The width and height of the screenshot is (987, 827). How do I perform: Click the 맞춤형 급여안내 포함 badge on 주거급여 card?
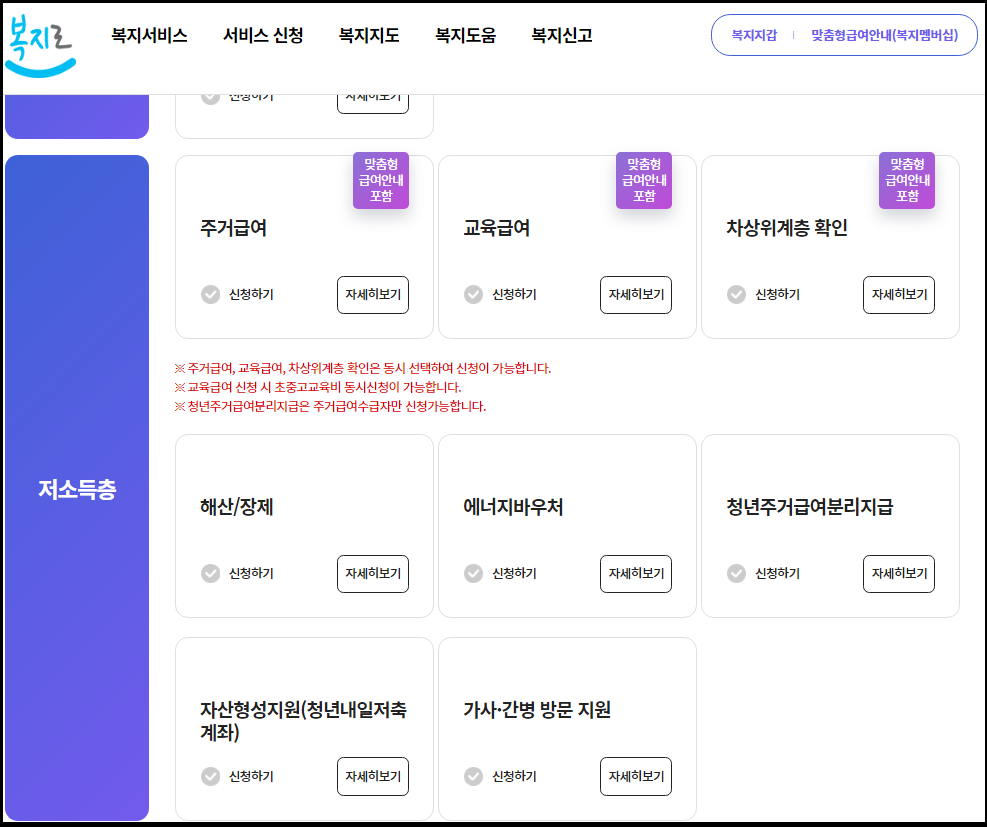coord(380,180)
